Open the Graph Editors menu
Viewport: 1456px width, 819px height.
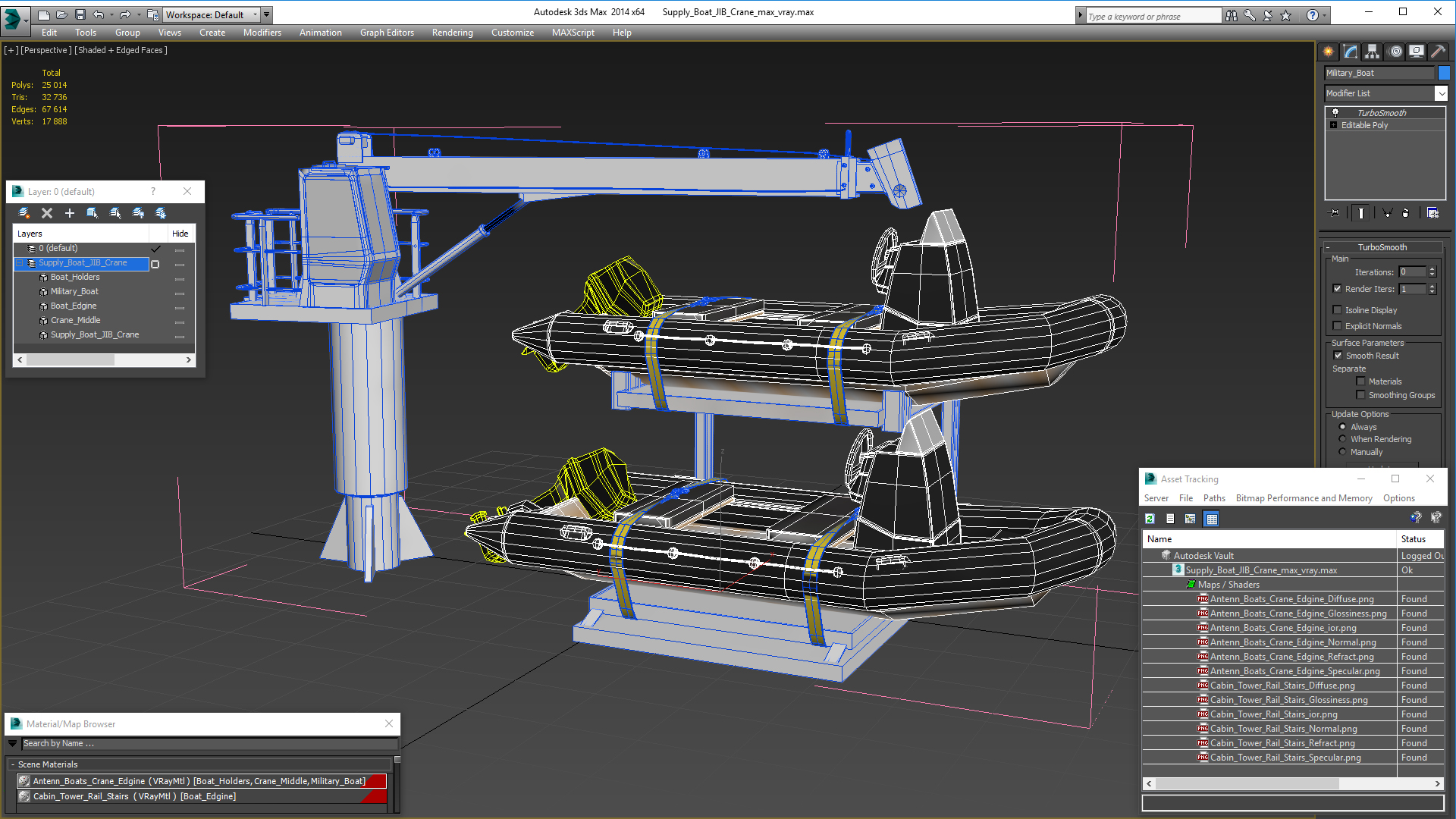[x=387, y=33]
